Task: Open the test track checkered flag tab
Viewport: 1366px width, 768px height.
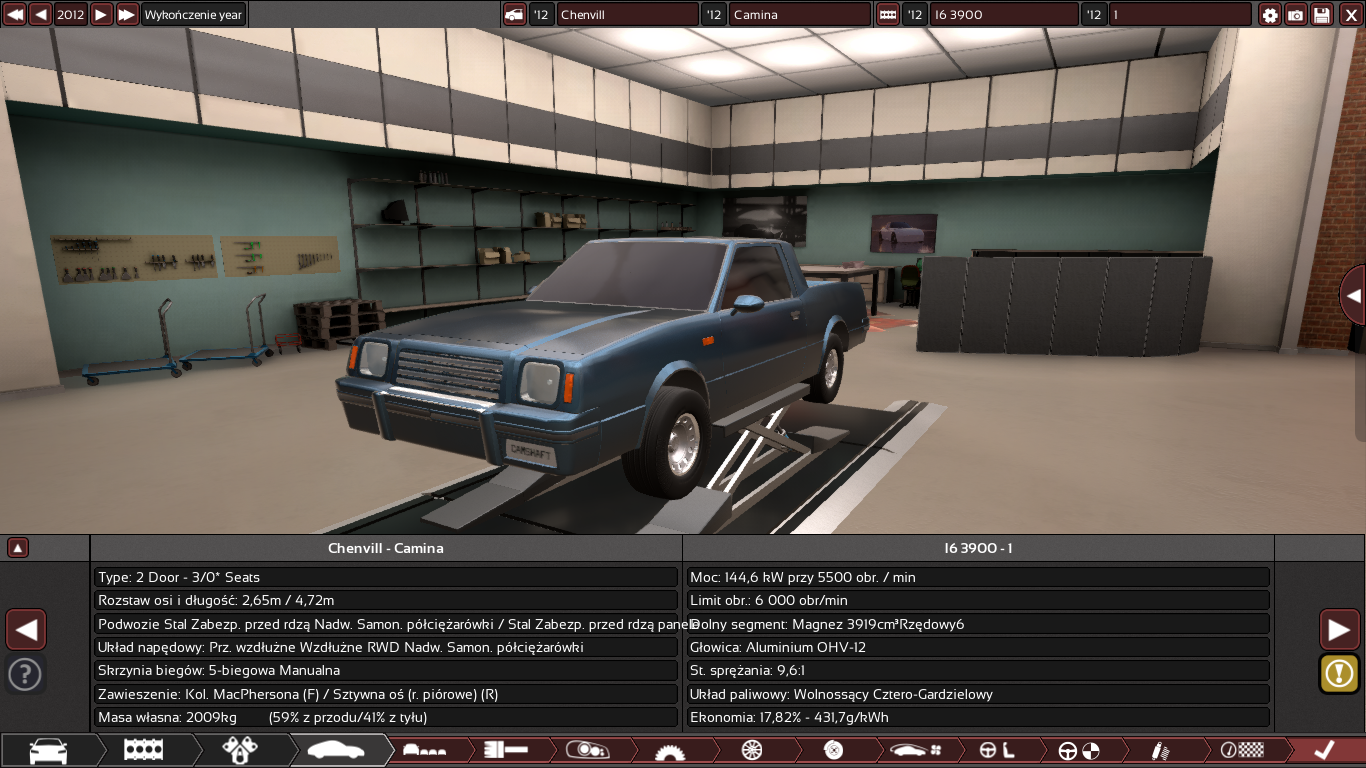Action: (1242, 750)
